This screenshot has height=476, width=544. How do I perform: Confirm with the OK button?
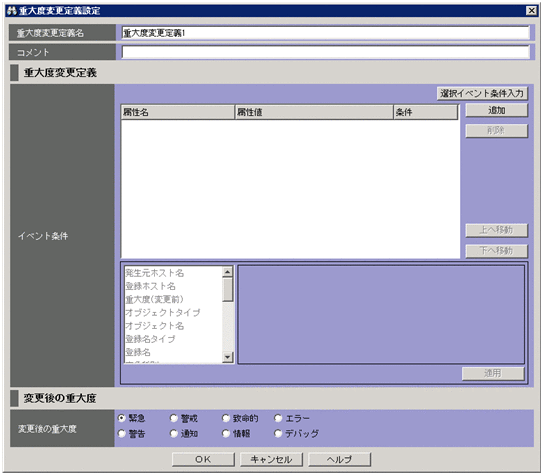[x=203, y=459]
